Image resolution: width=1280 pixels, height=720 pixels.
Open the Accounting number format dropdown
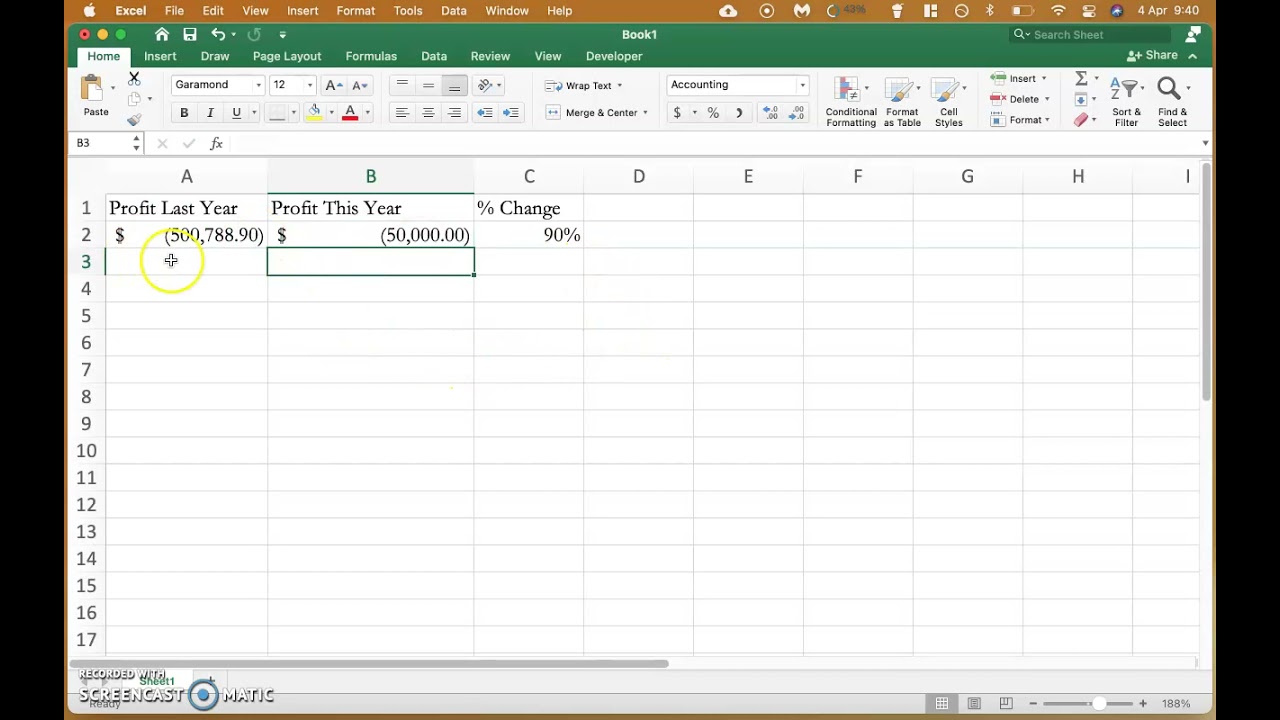click(802, 85)
